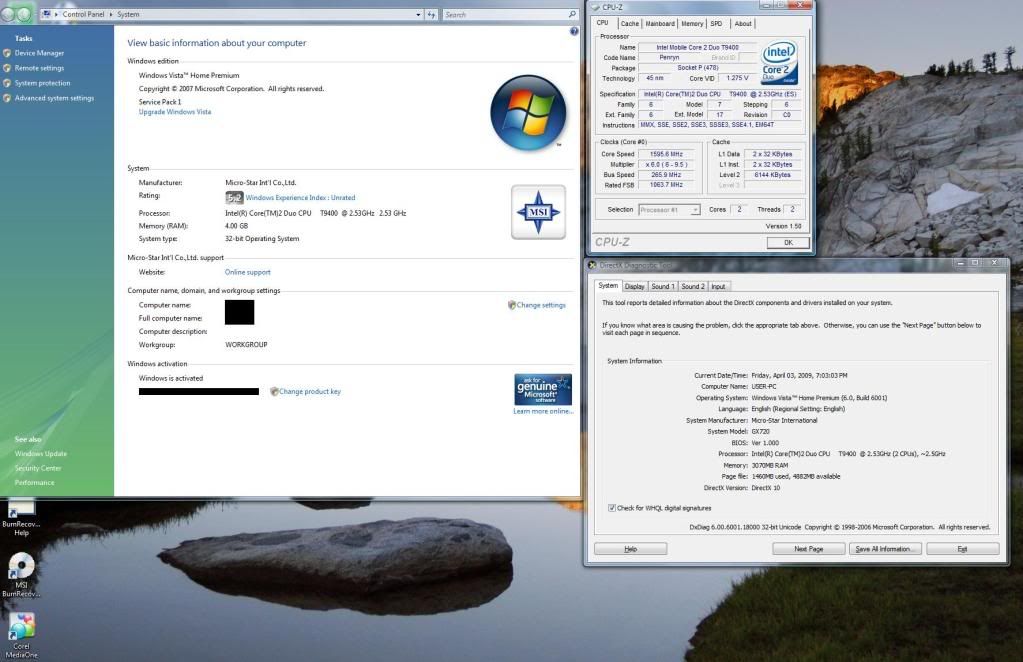Go to Next Page in DirectX Diagnostic Tool
This screenshot has height=662, width=1023.
808,549
